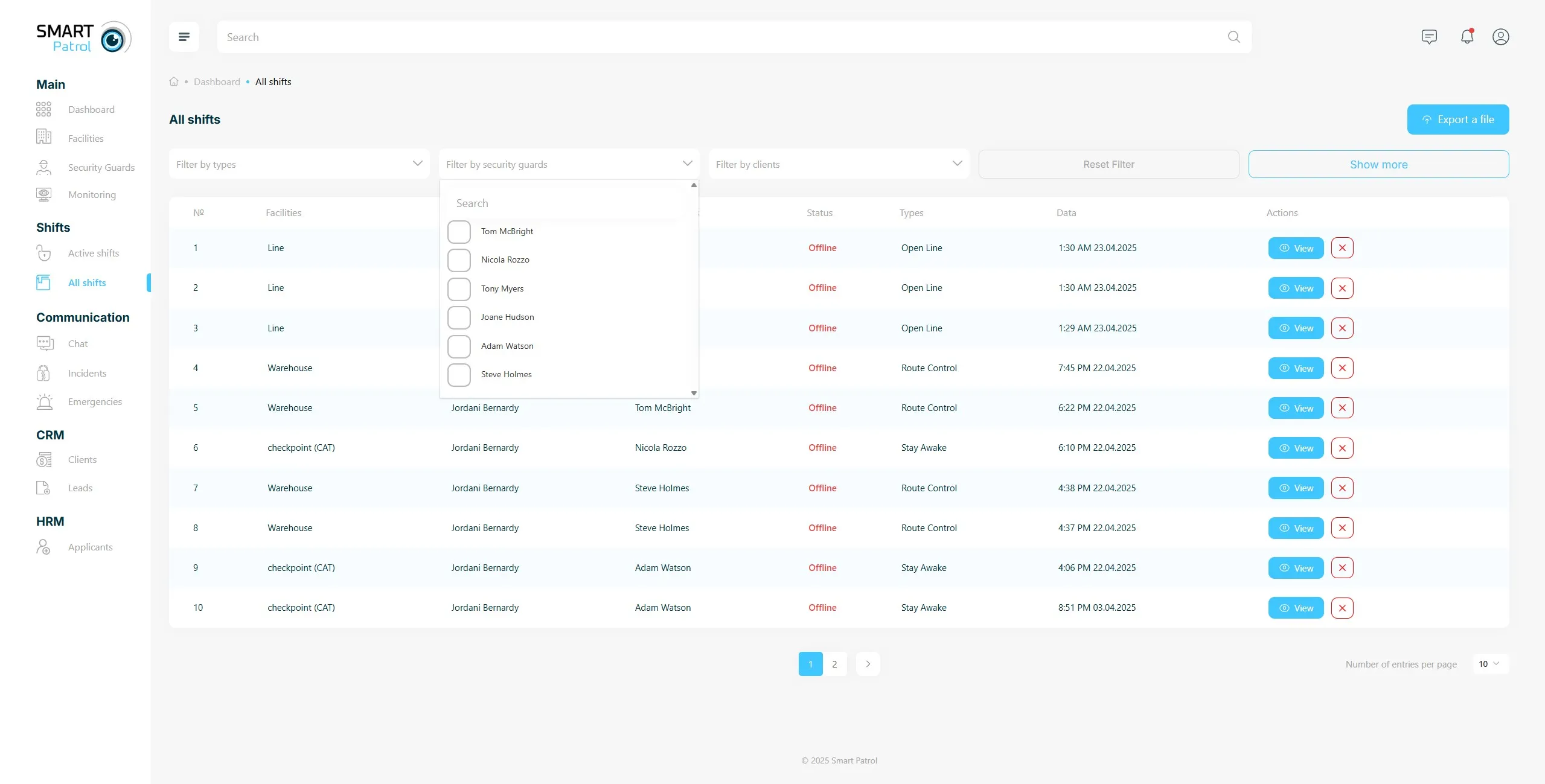Click the Applicants person icon
This screenshot has height=784, width=1545.
tap(43, 547)
